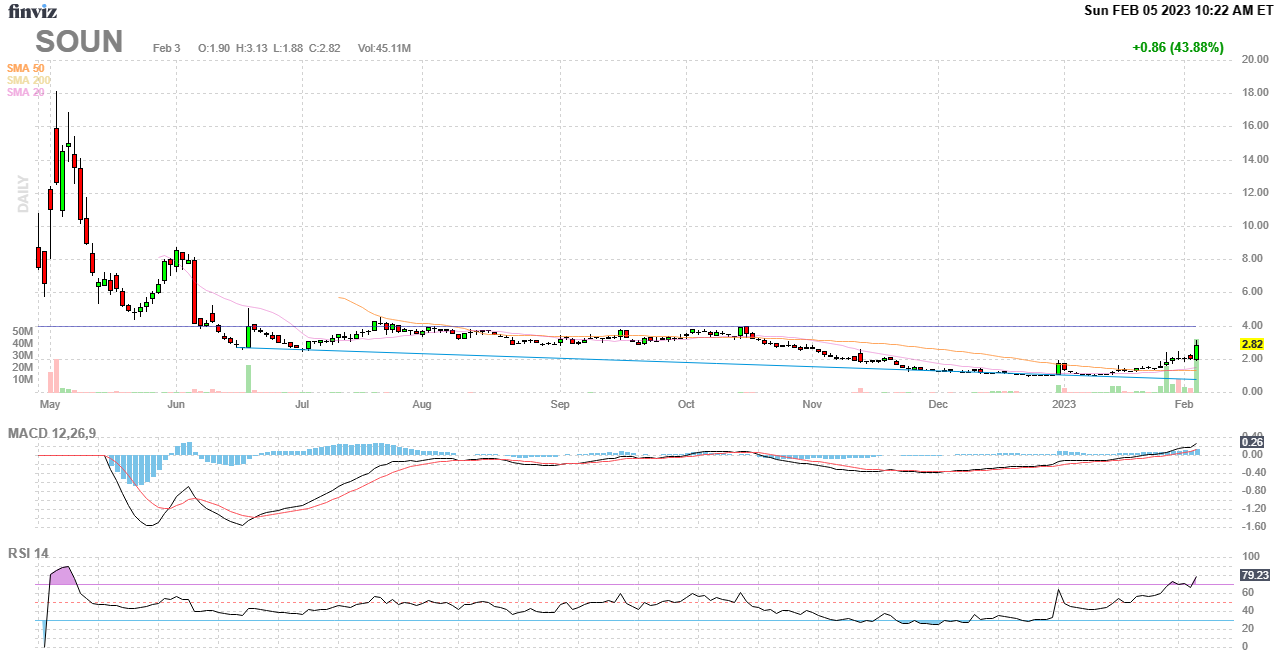The image size is (1282, 662).
Task: Click the 79.23 RSI value tag
Action: (x=1254, y=575)
